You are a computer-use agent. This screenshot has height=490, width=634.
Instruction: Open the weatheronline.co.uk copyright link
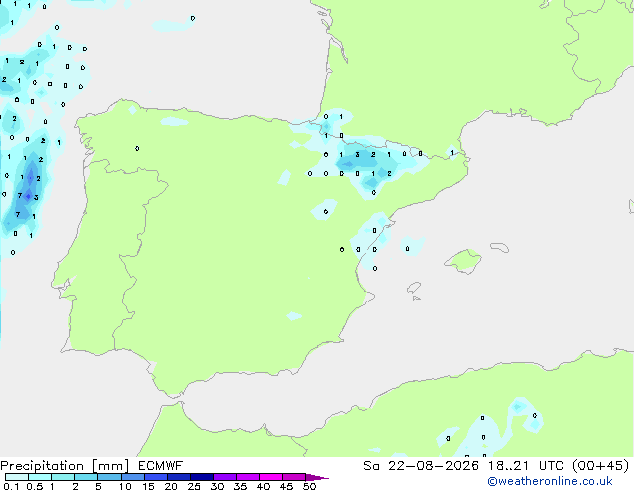(550, 481)
